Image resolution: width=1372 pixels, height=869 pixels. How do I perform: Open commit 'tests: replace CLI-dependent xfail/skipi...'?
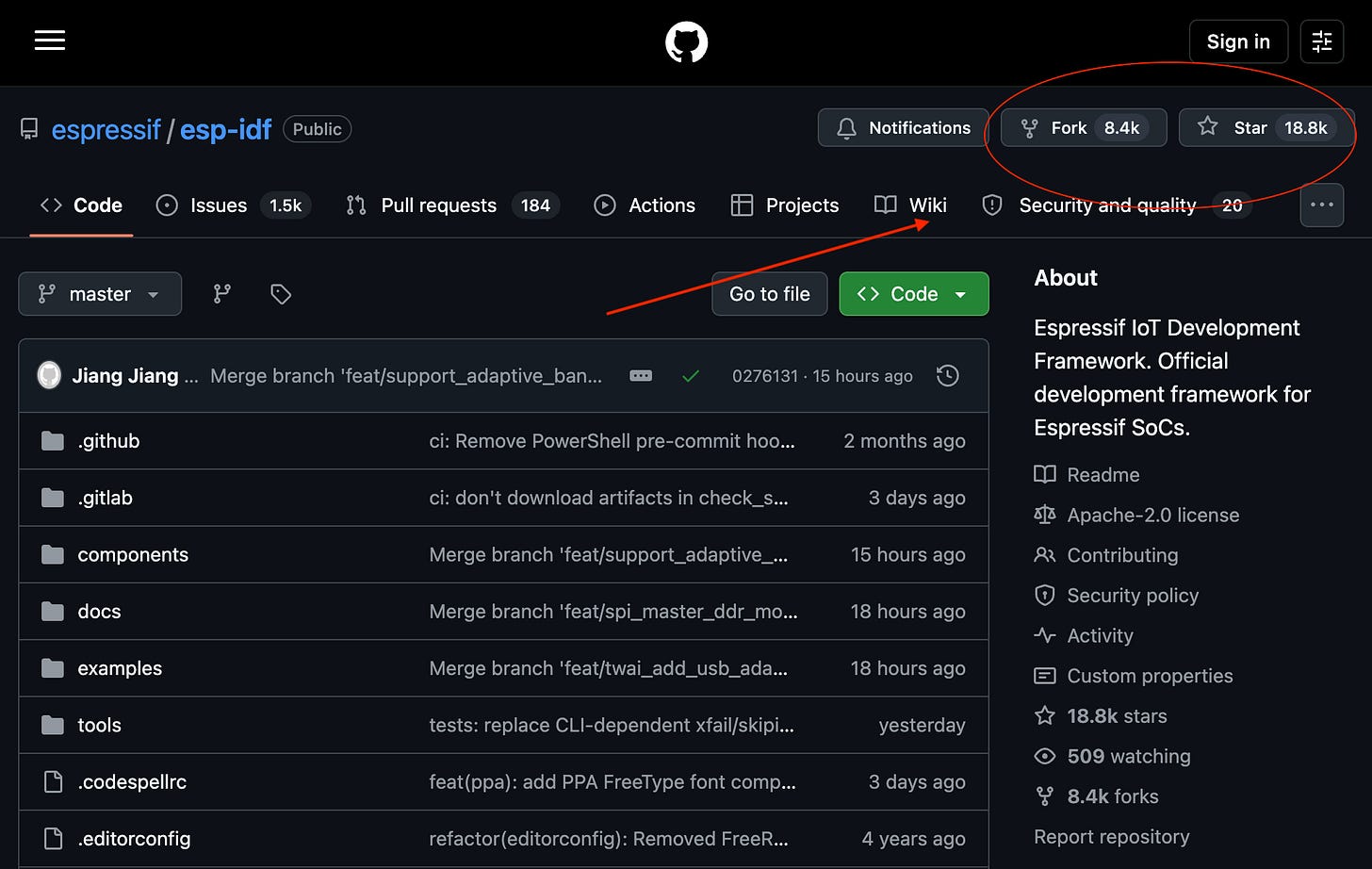(612, 725)
